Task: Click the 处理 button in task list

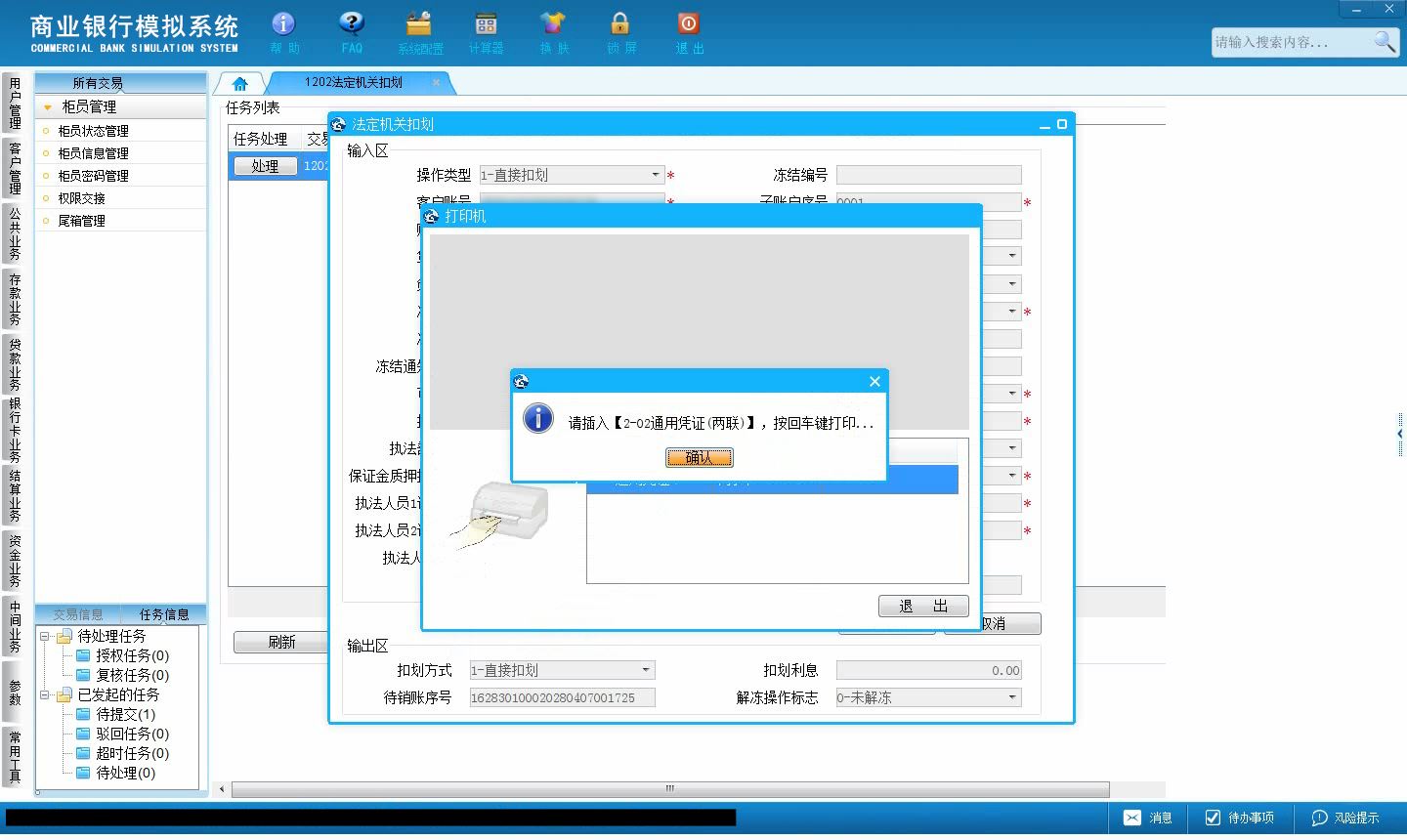Action: 265,166
